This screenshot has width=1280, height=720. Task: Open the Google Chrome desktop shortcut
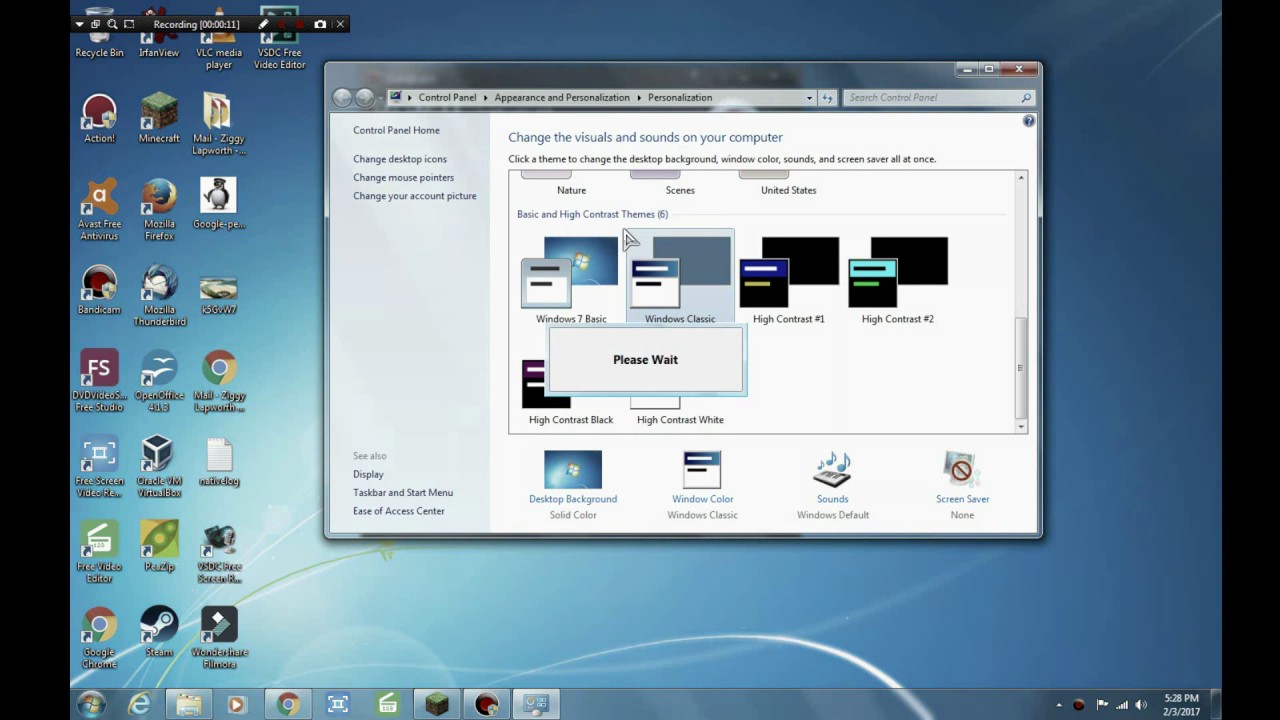pyautogui.click(x=99, y=638)
